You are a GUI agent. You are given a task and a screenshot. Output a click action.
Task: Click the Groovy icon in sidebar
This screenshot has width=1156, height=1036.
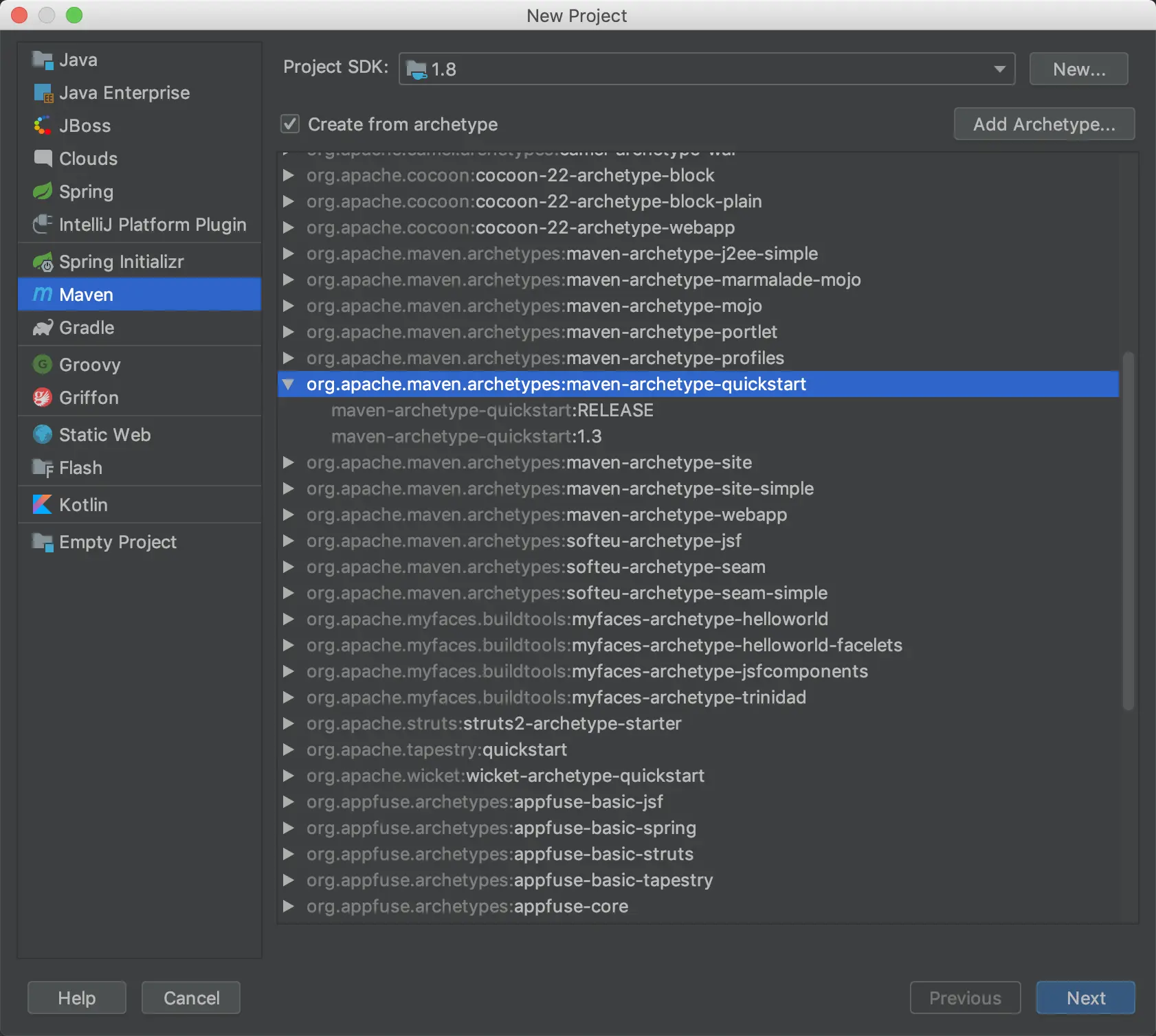coord(43,365)
